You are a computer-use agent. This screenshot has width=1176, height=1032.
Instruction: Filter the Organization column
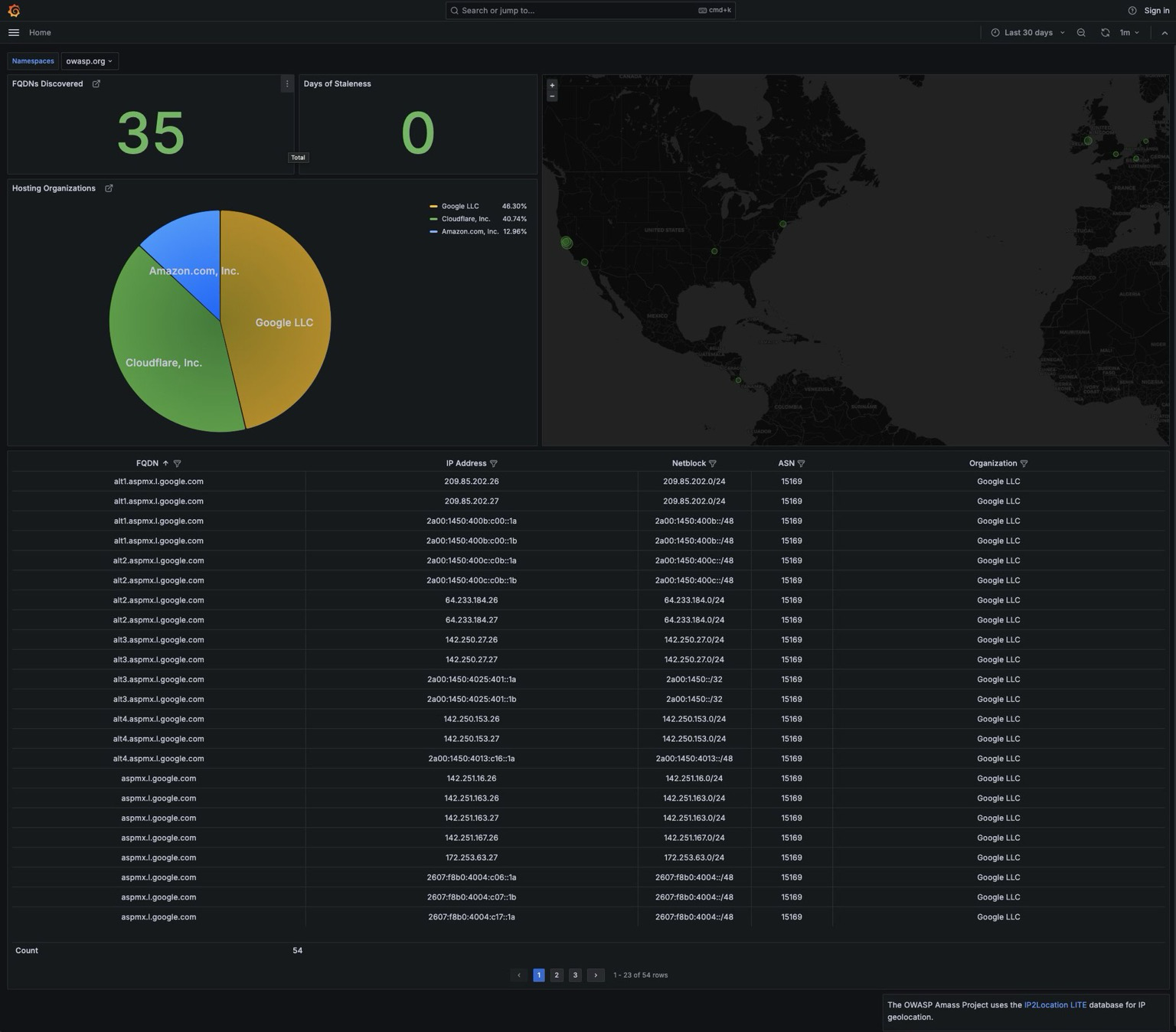click(1024, 463)
